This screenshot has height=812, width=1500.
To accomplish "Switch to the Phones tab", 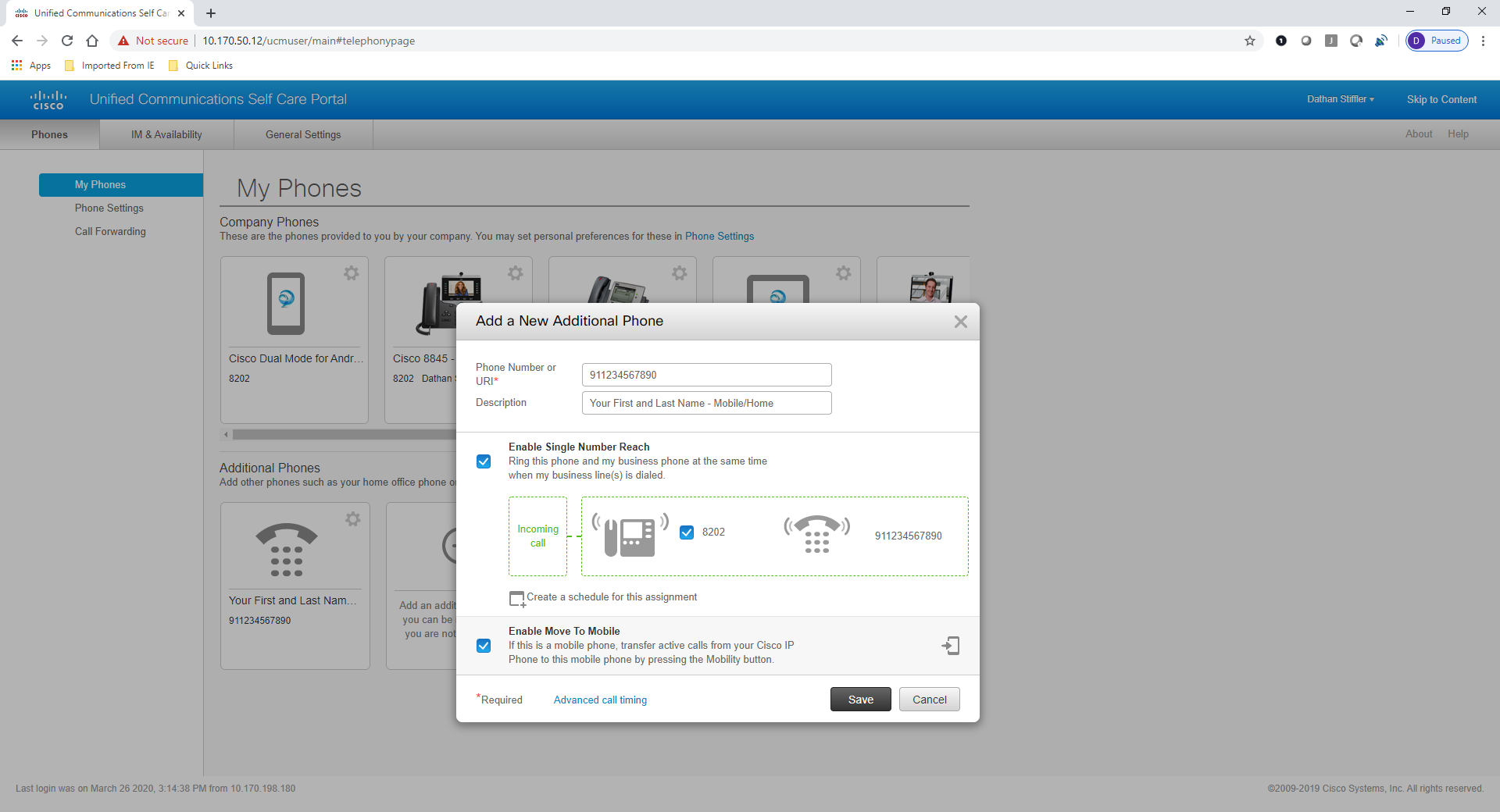I will tap(49, 134).
